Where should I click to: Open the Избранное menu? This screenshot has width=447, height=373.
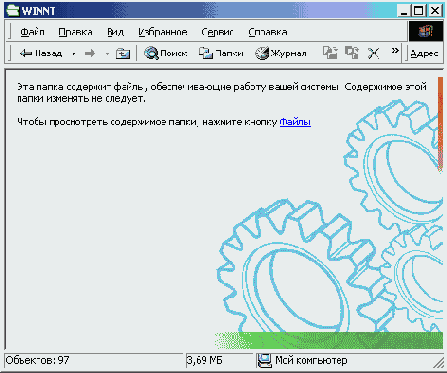pos(163,32)
